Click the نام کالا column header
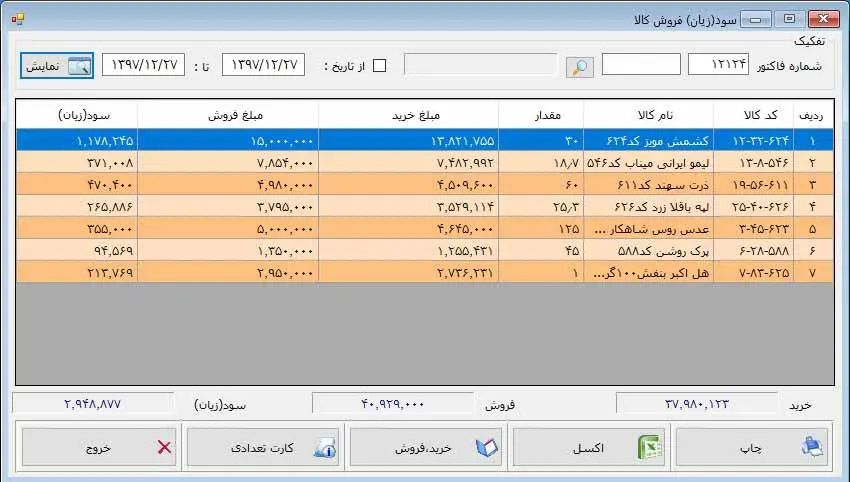This screenshot has width=850, height=482. point(648,115)
